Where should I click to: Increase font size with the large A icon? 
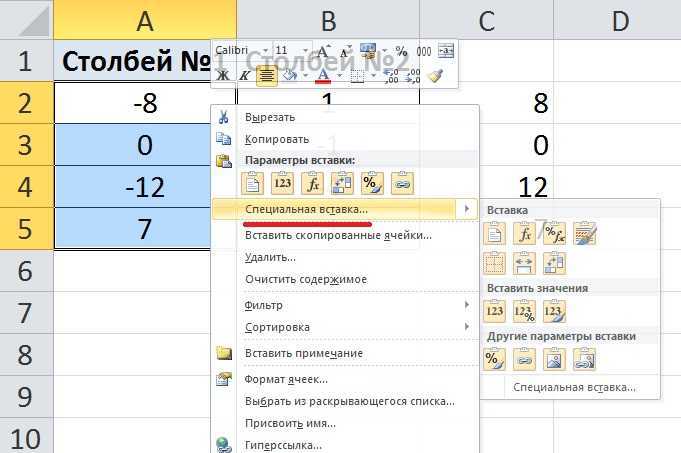tap(323, 52)
